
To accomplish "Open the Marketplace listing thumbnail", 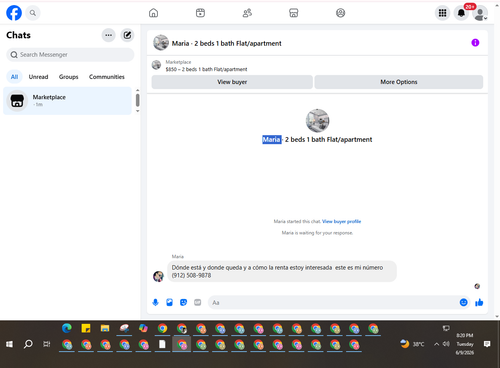I will coord(156,65).
